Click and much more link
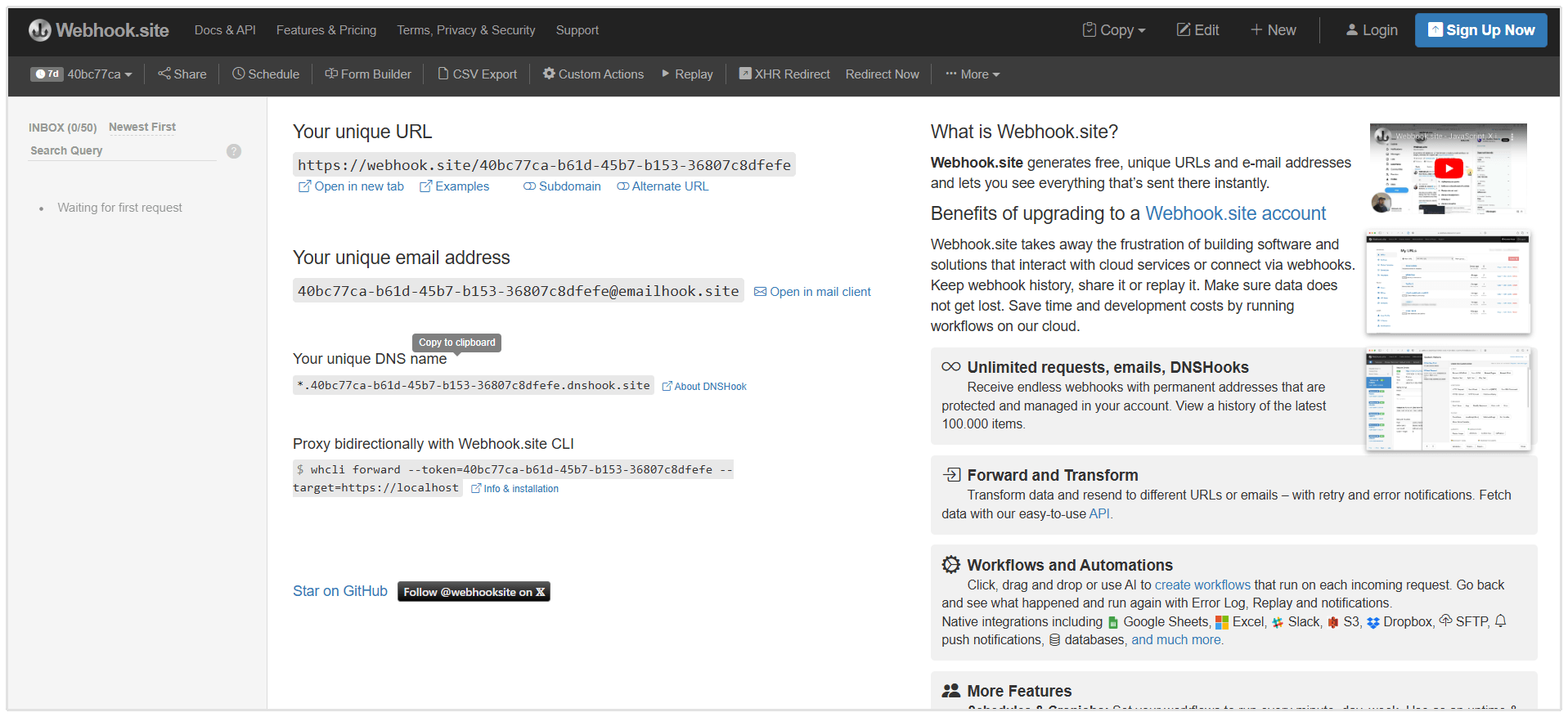The width and height of the screenshot is (1568, 717). point(1176,640)
